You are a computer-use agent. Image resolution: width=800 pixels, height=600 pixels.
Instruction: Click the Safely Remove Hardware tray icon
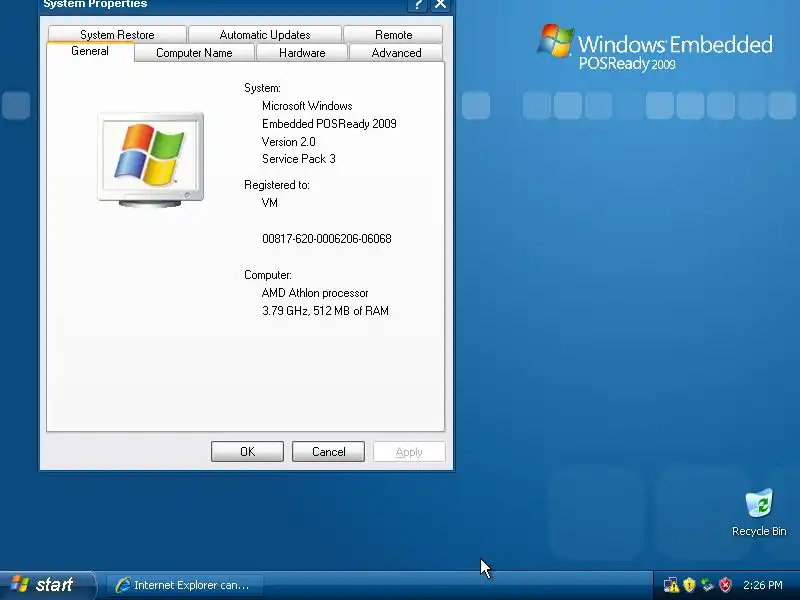pos(707,585)
